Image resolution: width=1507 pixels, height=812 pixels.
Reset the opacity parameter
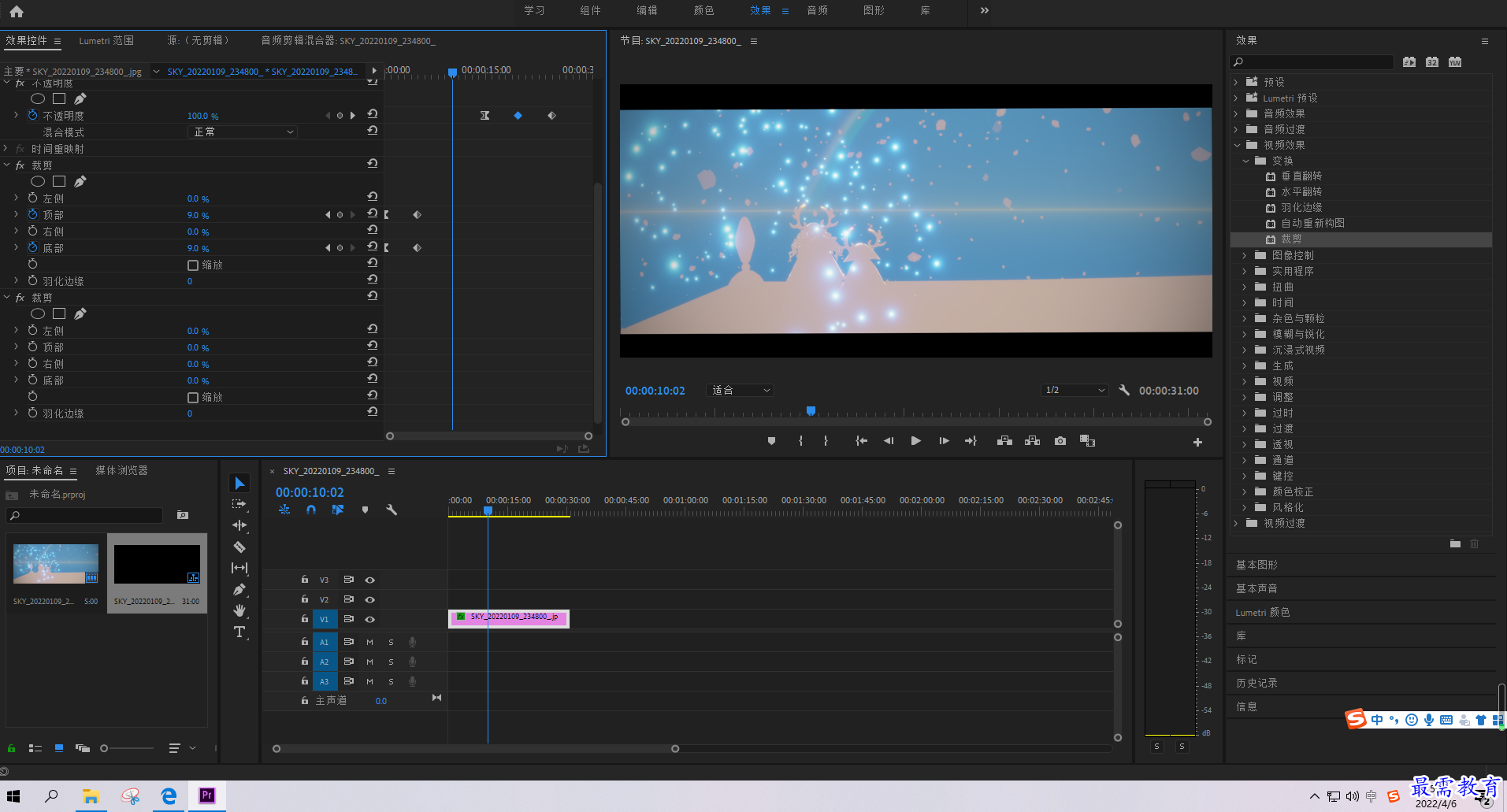tap(373, 114)
